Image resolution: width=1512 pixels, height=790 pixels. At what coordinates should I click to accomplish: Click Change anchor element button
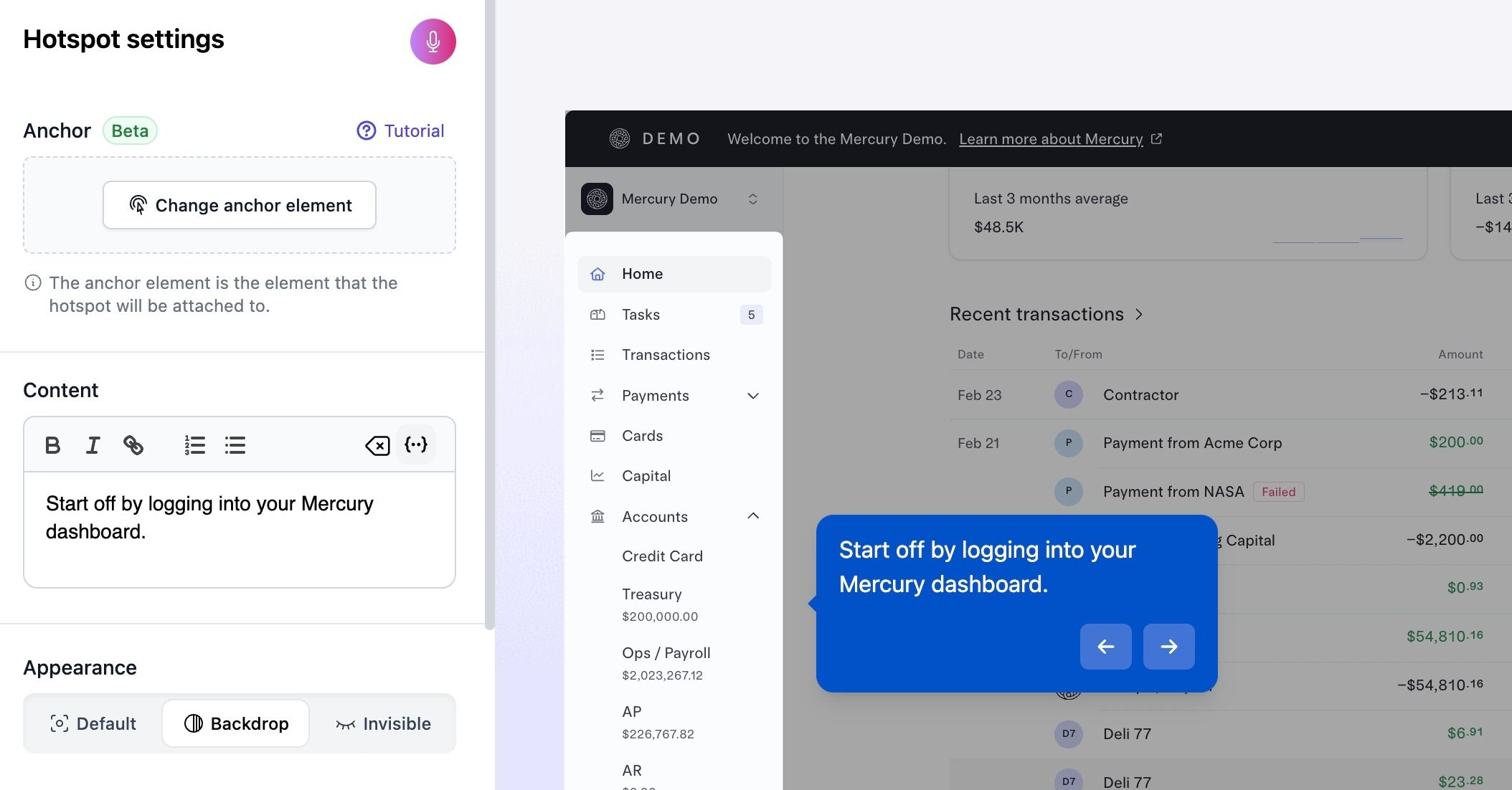click(x=240, y=205)
